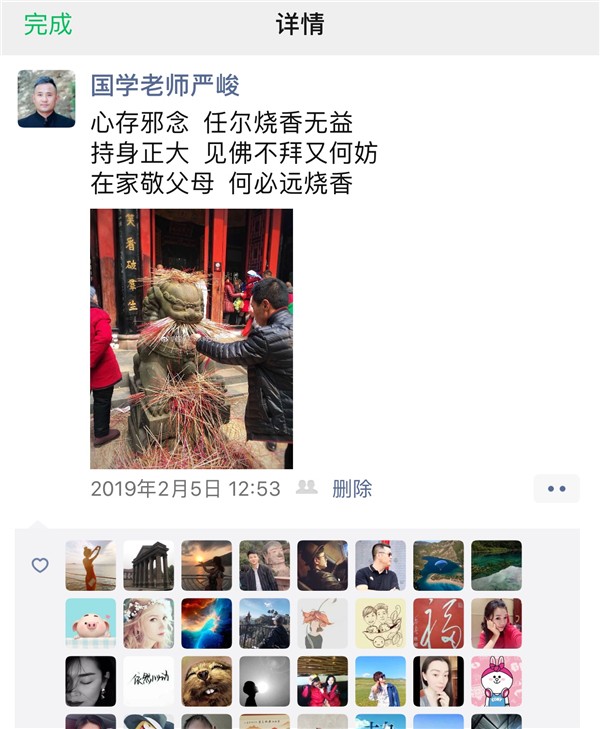The height and width of the screenshot is (729, 600).
Task: Open the colorful nebula avatar
Action: pos(206,623)
